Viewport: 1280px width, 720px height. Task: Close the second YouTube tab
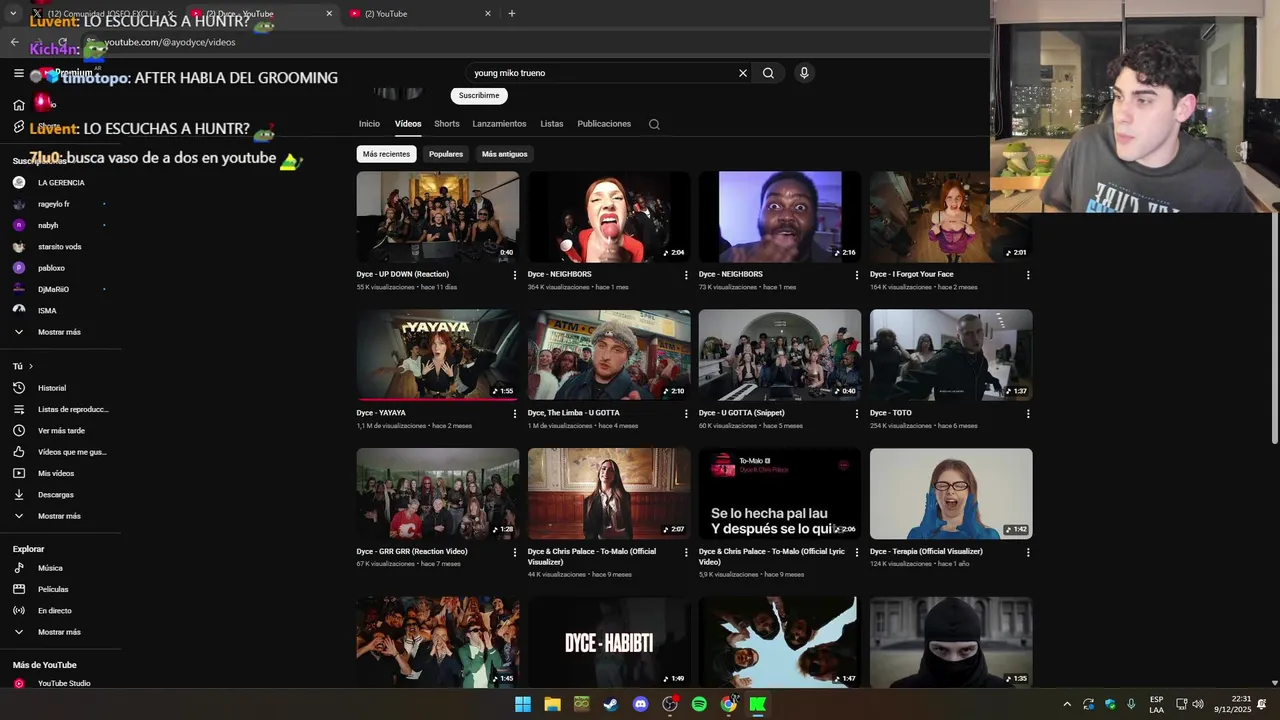[x=488, y=14]
